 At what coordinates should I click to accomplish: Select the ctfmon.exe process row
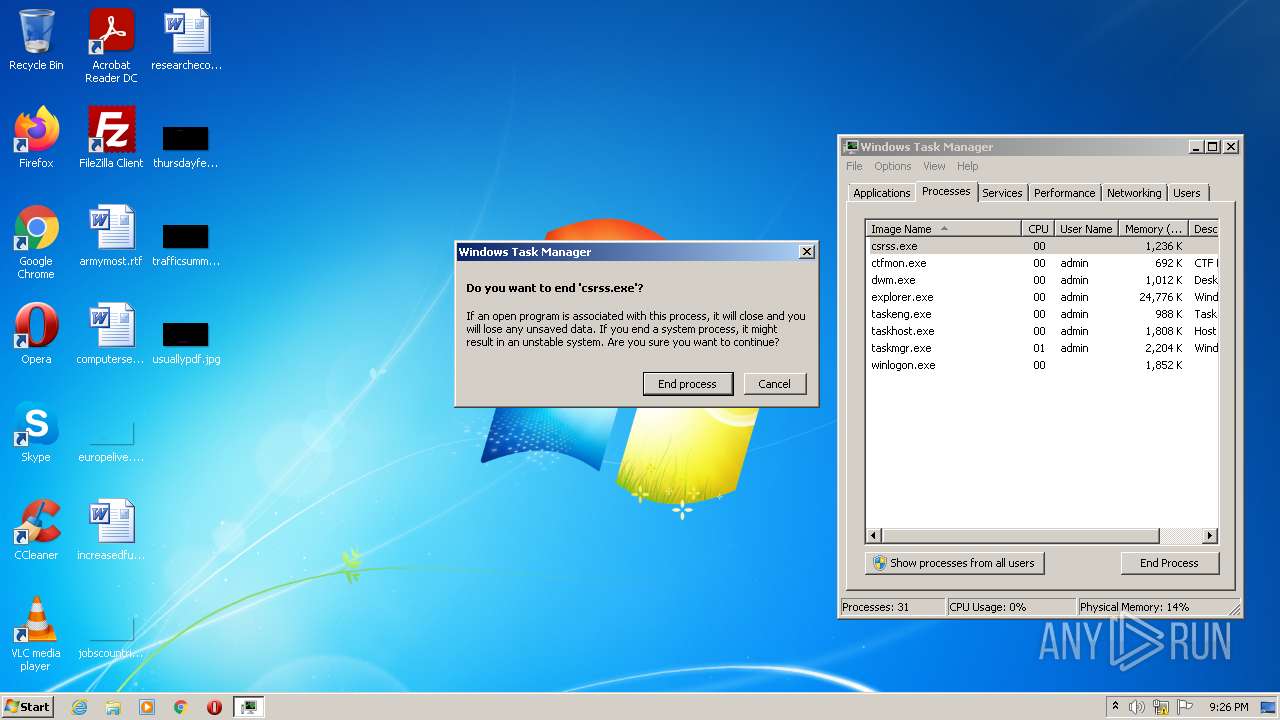1042,263
